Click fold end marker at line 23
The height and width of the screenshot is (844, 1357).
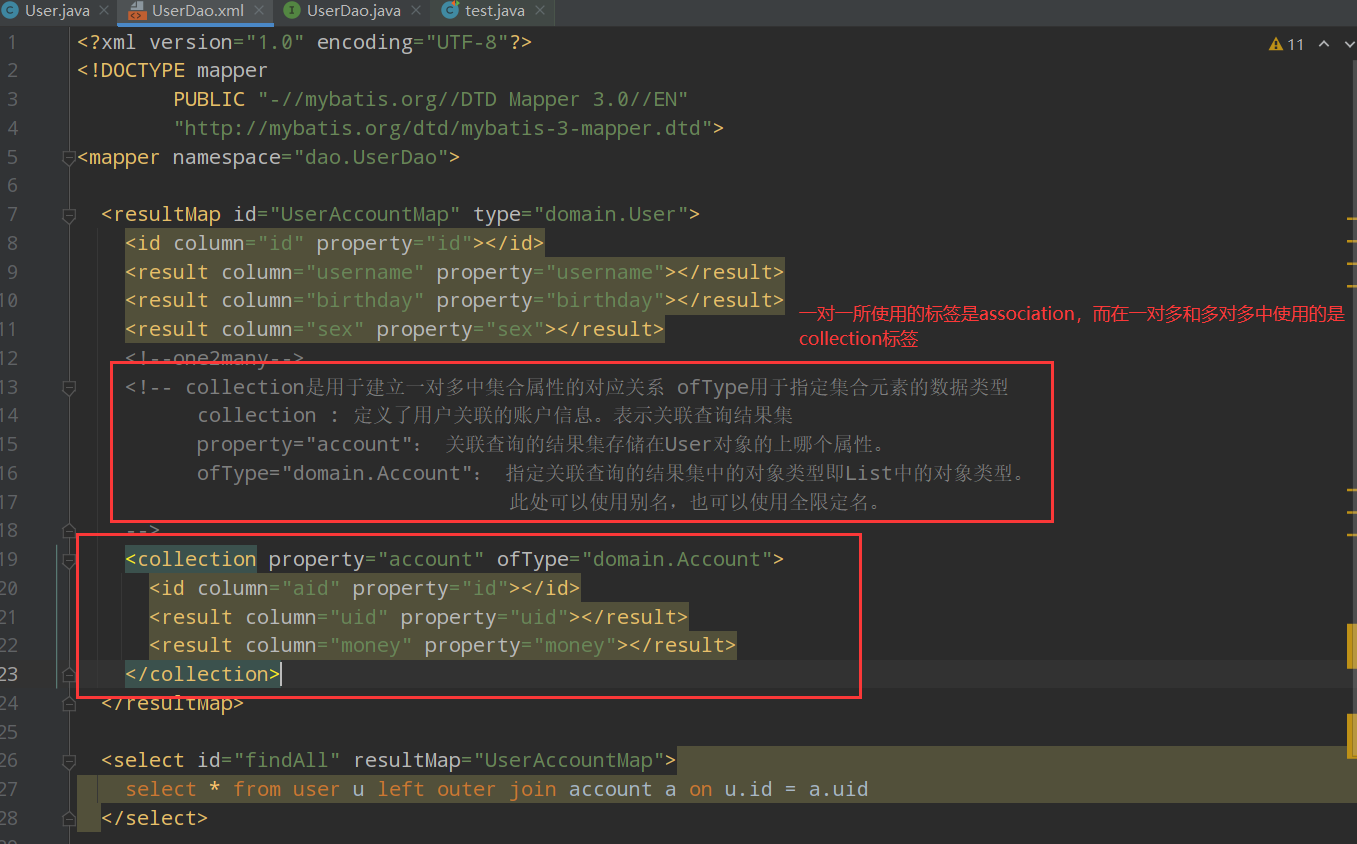tap(69, 674)
